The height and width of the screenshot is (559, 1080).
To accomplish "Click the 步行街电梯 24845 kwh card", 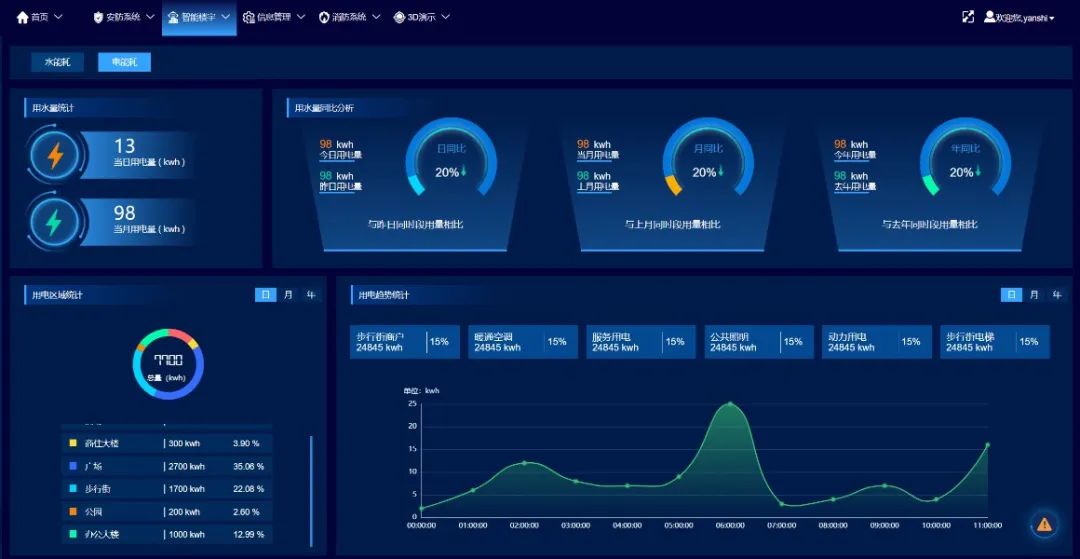I will (x=995, y=341).
